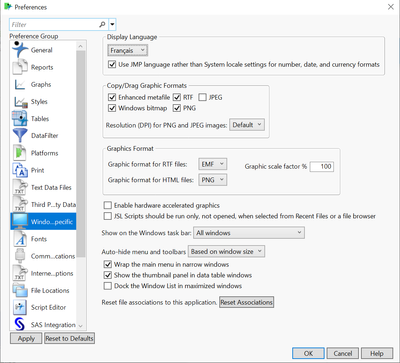Open the Communications preference icon

coord(20,256)
